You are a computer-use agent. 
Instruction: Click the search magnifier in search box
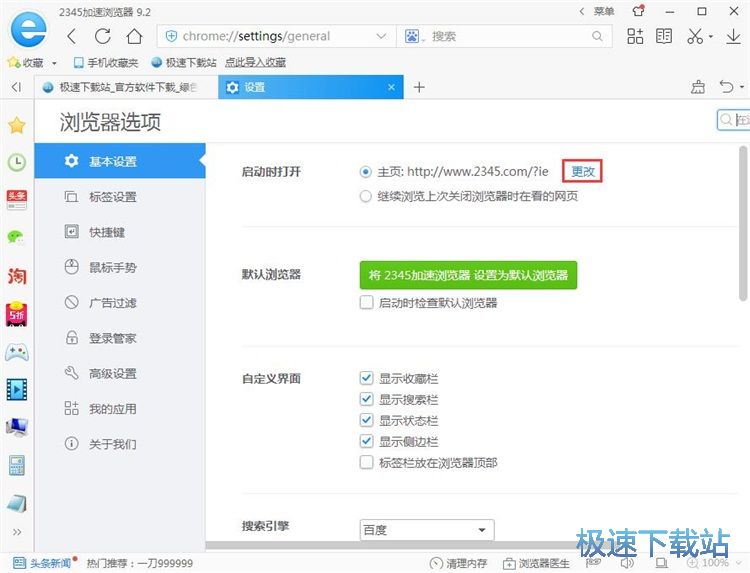click(597, 36)
